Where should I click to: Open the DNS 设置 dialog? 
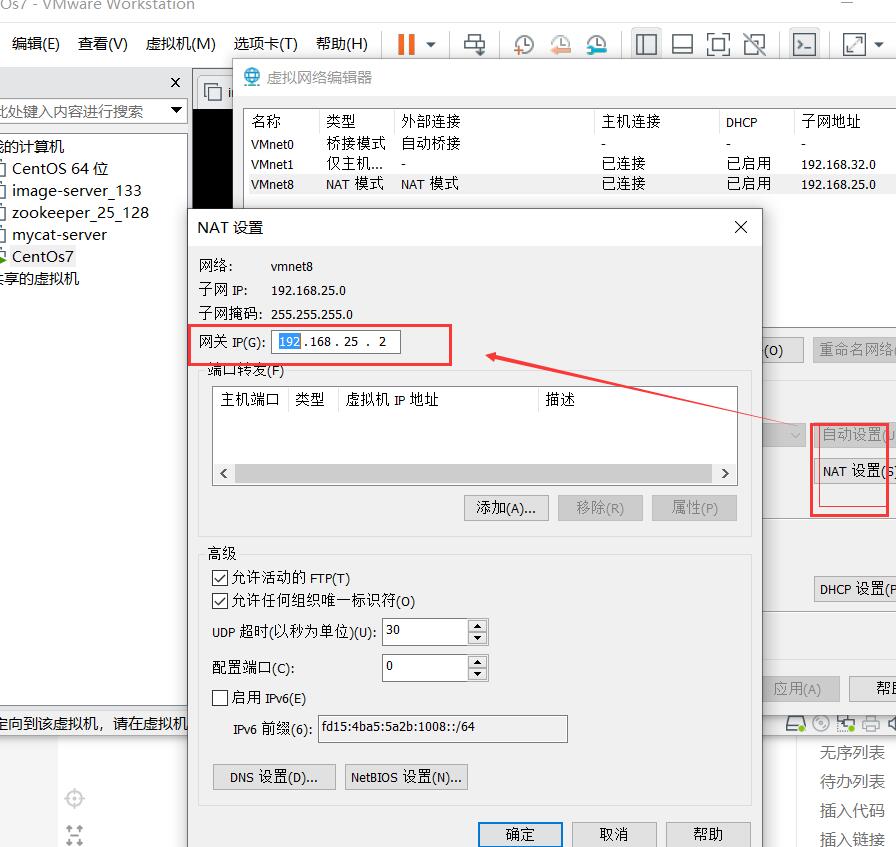click(x=273, y=775)
